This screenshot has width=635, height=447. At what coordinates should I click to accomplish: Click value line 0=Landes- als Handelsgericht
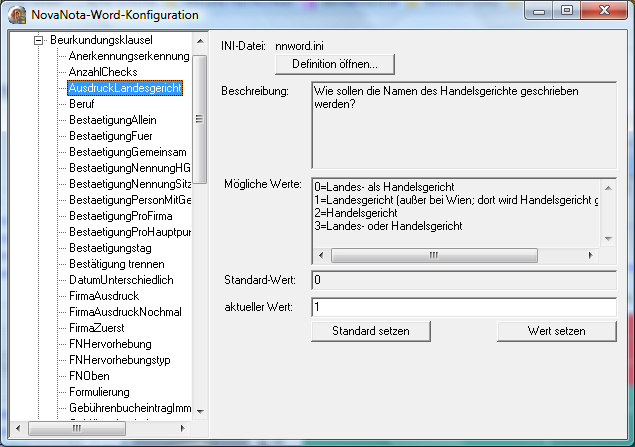(x=384, y=187)
